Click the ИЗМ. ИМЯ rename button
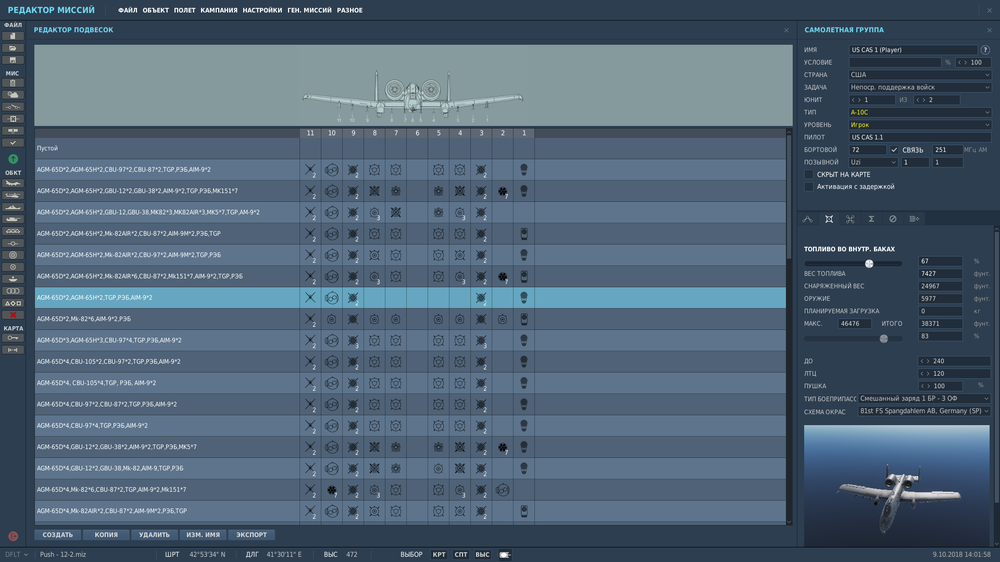This screenshot has height=562, width=1000. coord(203,535)
